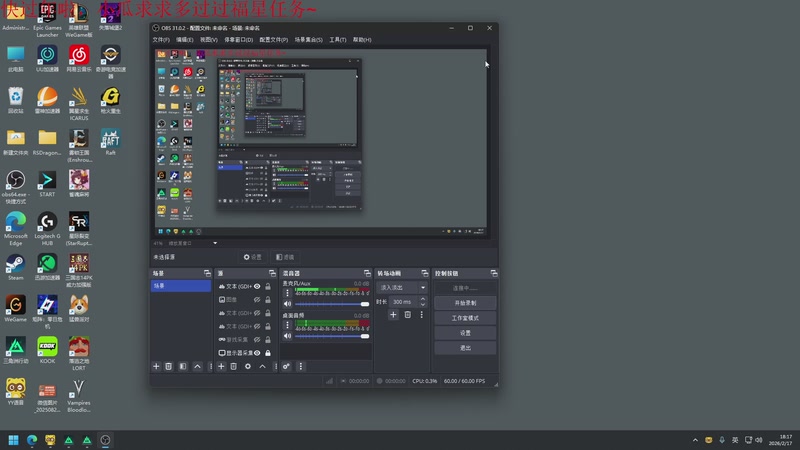Move source up with arrow icon
The image size is (800, 450).
tap(262, 366)
